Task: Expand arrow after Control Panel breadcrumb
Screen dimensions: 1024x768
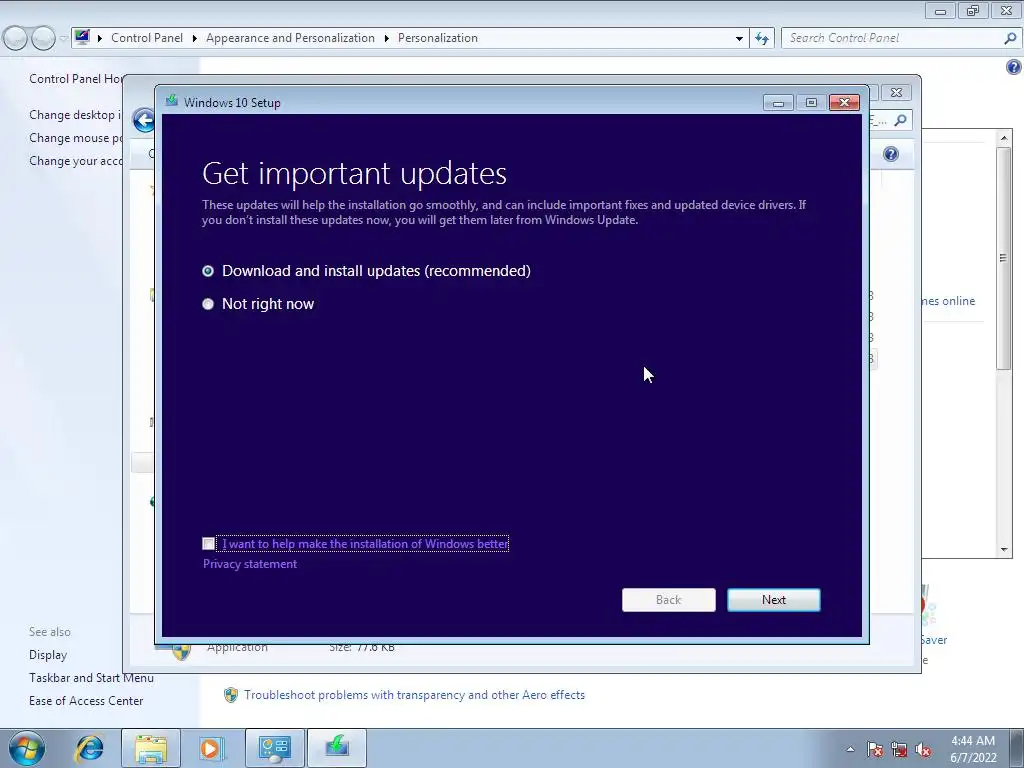Action: click(195, 39)
